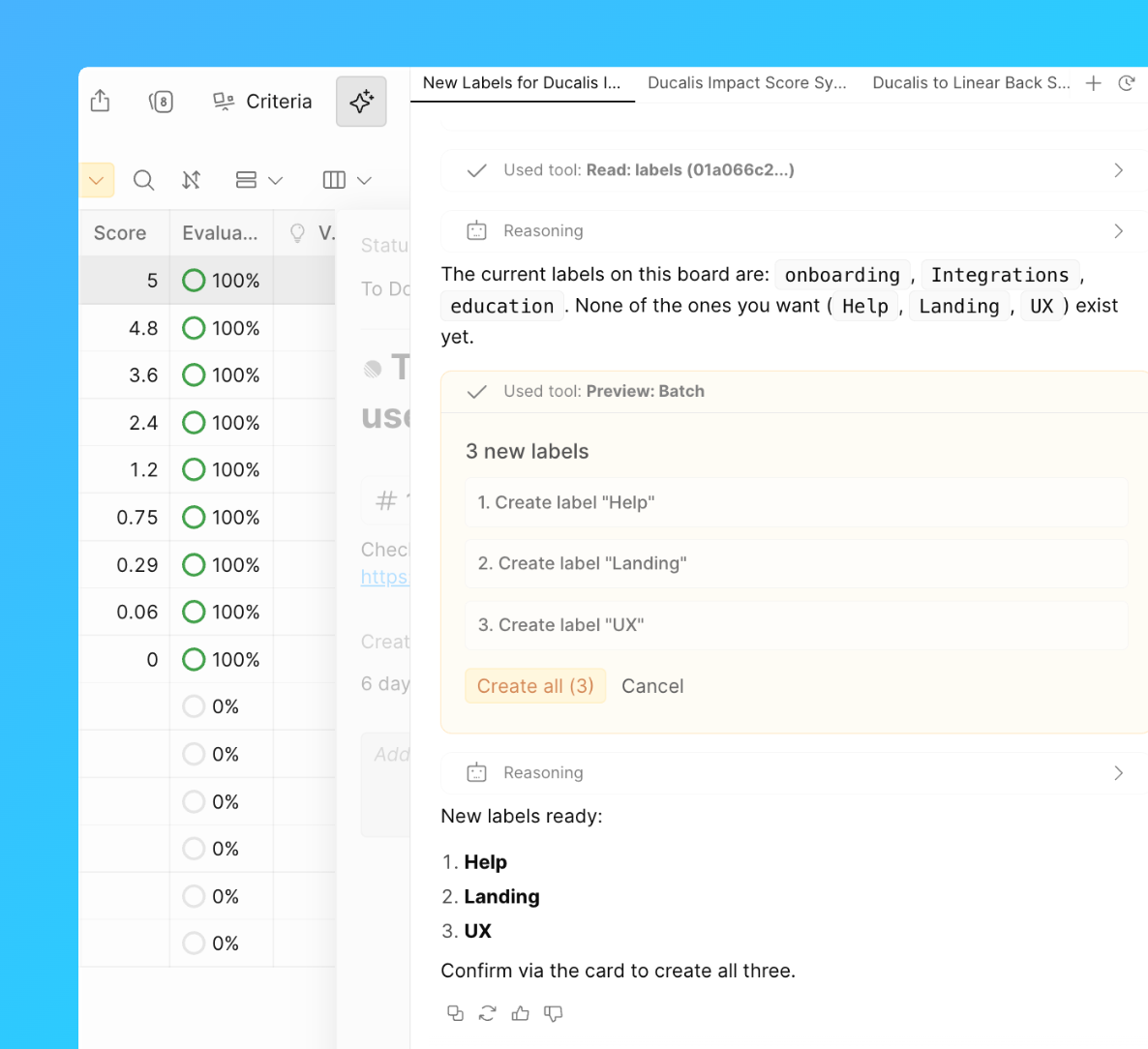Click the onboarding label chip
This screenshot has width=1148, height=1049.
(x=842, y=275)
